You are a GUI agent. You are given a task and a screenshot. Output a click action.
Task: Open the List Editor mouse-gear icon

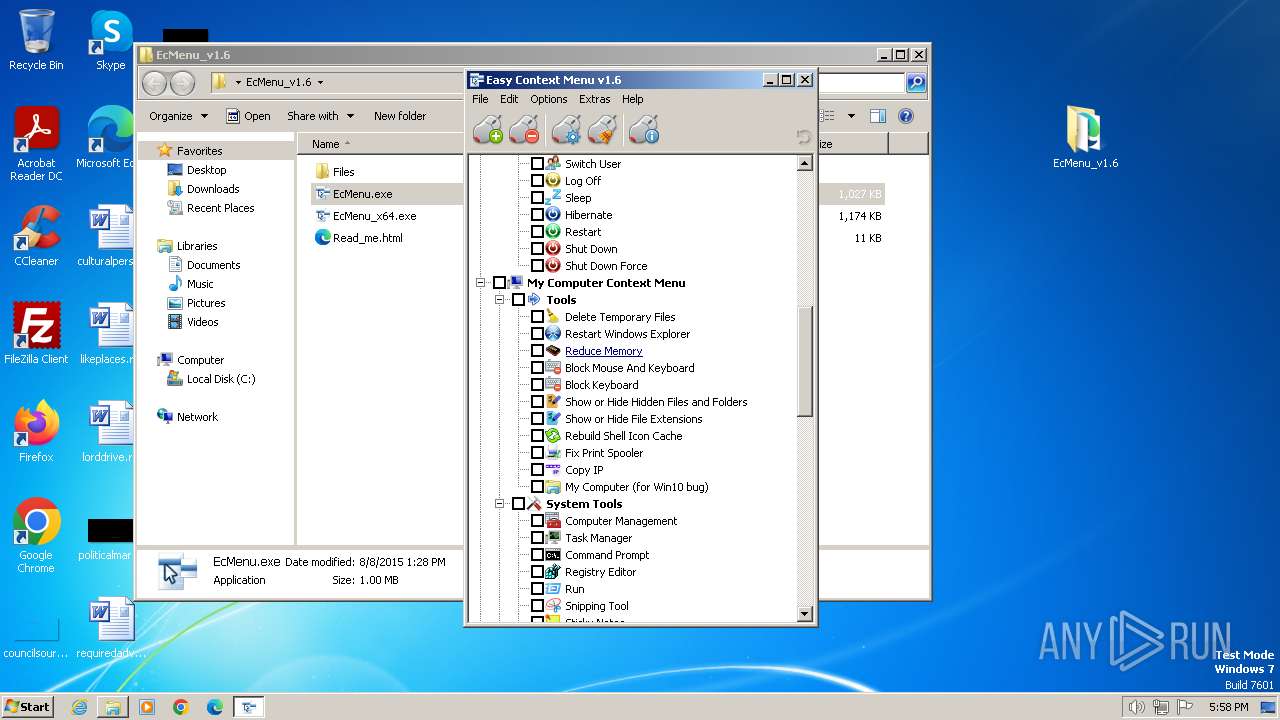click(x=566, y=130)
